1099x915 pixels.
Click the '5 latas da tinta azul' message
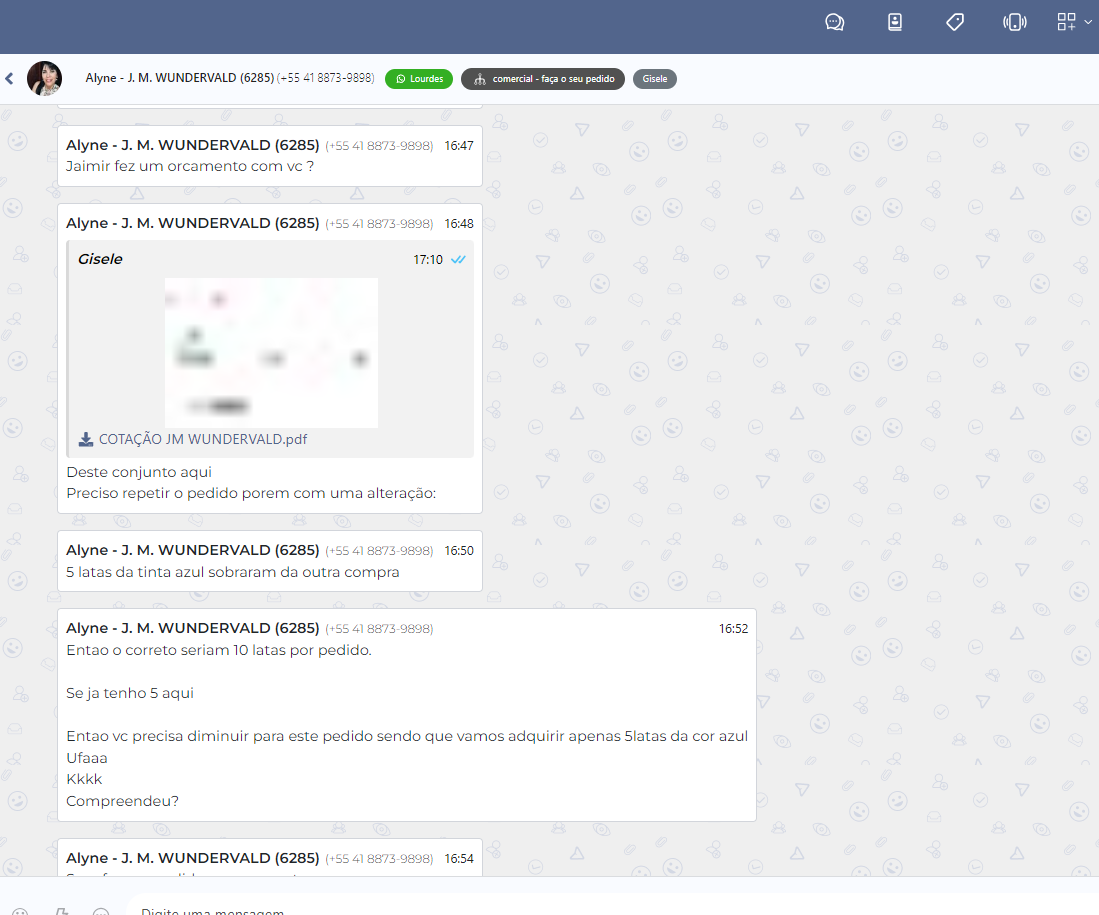tap(232, 572)
